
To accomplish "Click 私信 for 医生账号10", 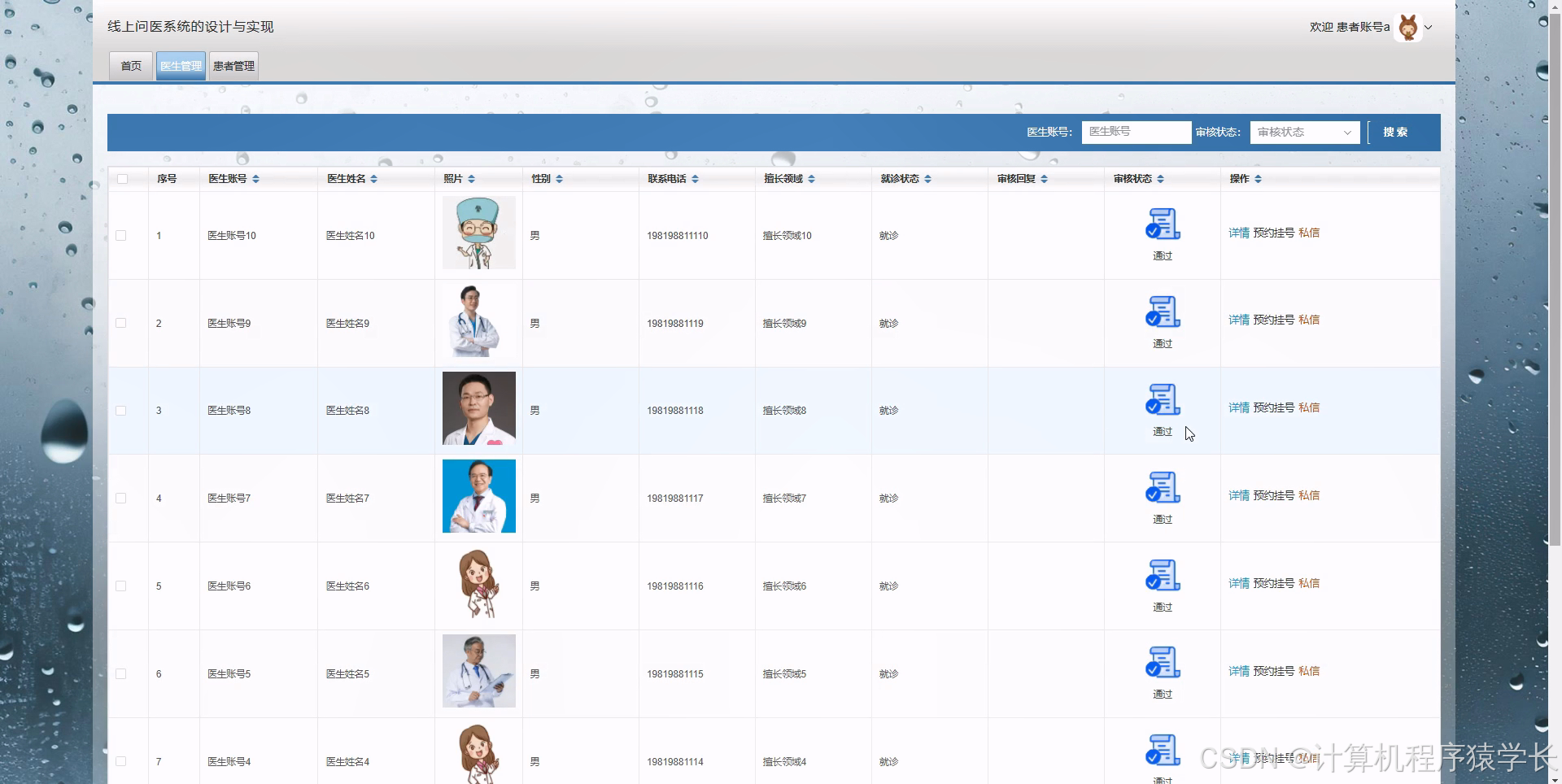I will (x=1309, y=233).
